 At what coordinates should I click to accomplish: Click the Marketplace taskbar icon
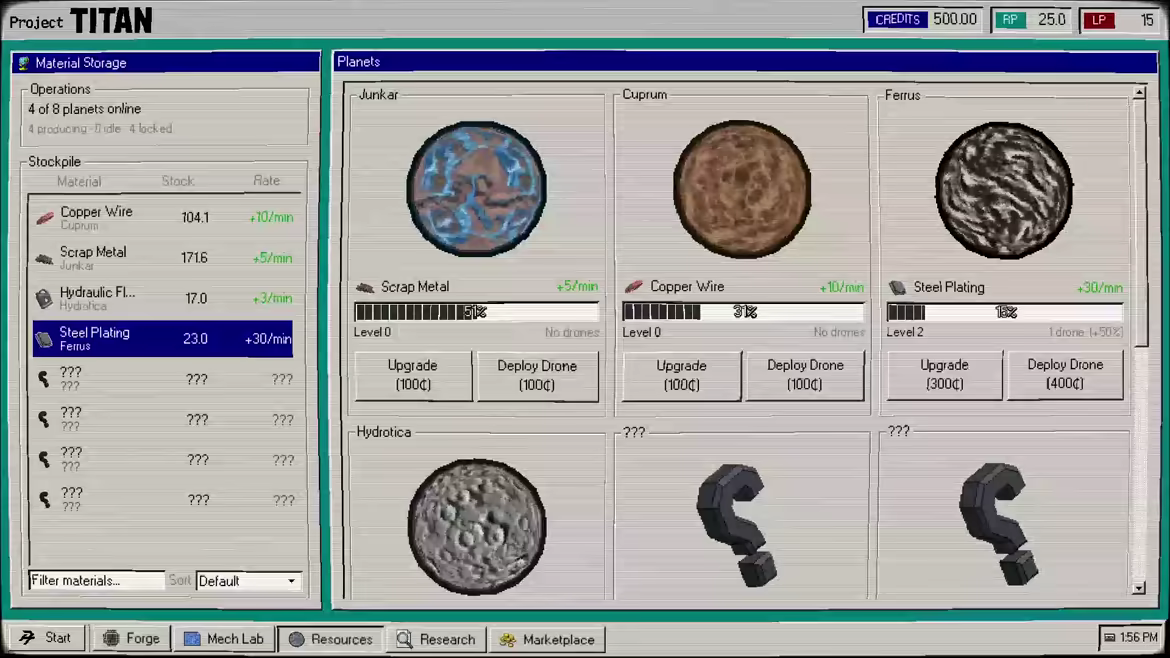click(x=507, y=639)
